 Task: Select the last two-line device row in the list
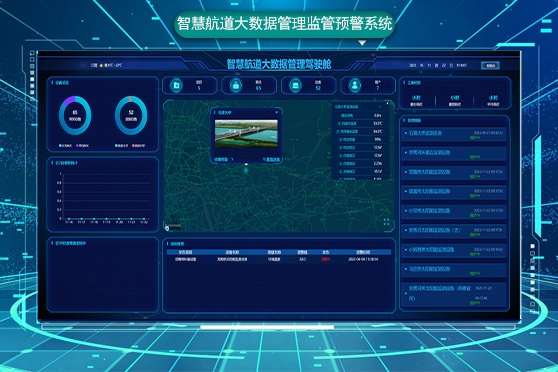click(x=454, y=294)
